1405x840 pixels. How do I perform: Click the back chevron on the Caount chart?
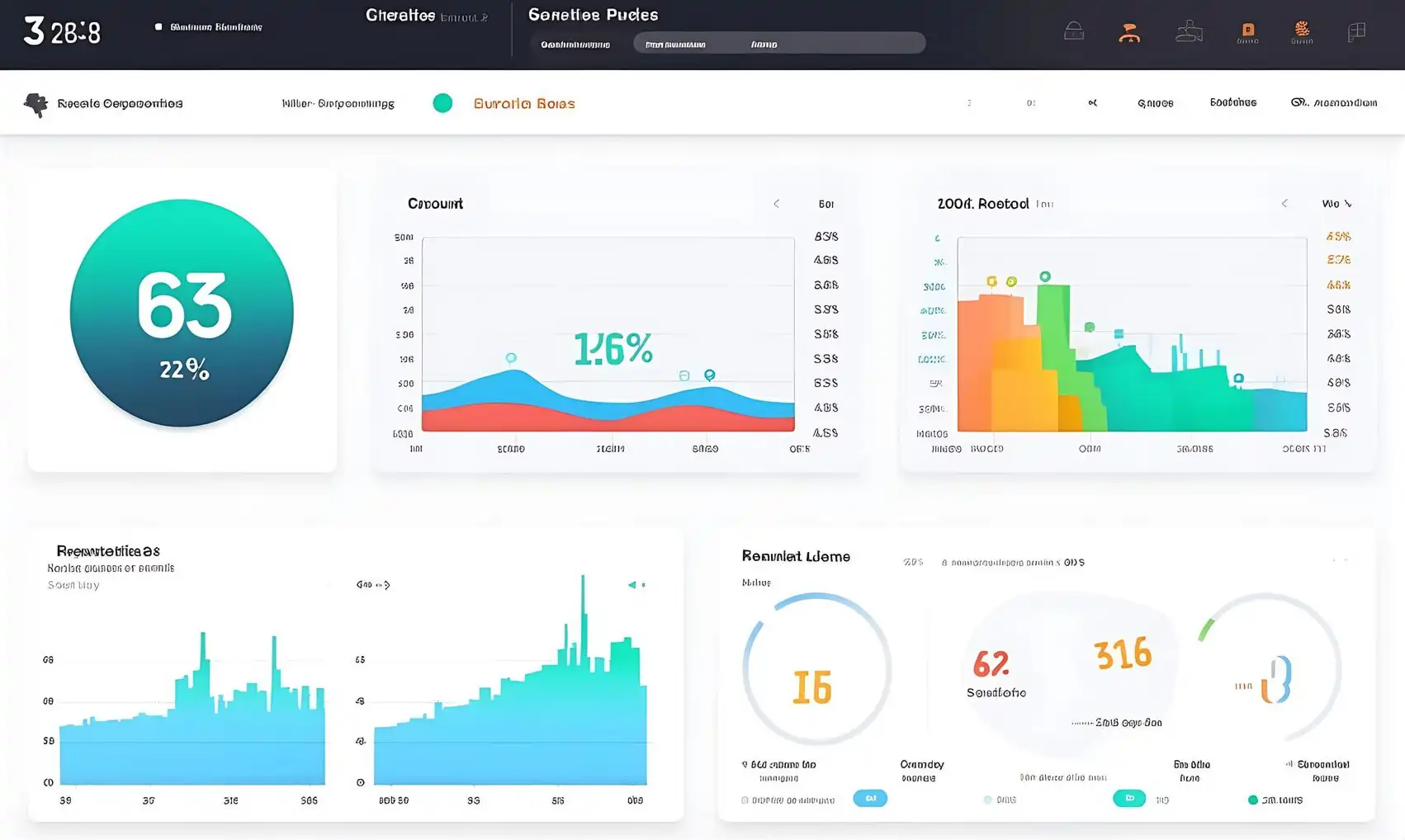point(776,204)
